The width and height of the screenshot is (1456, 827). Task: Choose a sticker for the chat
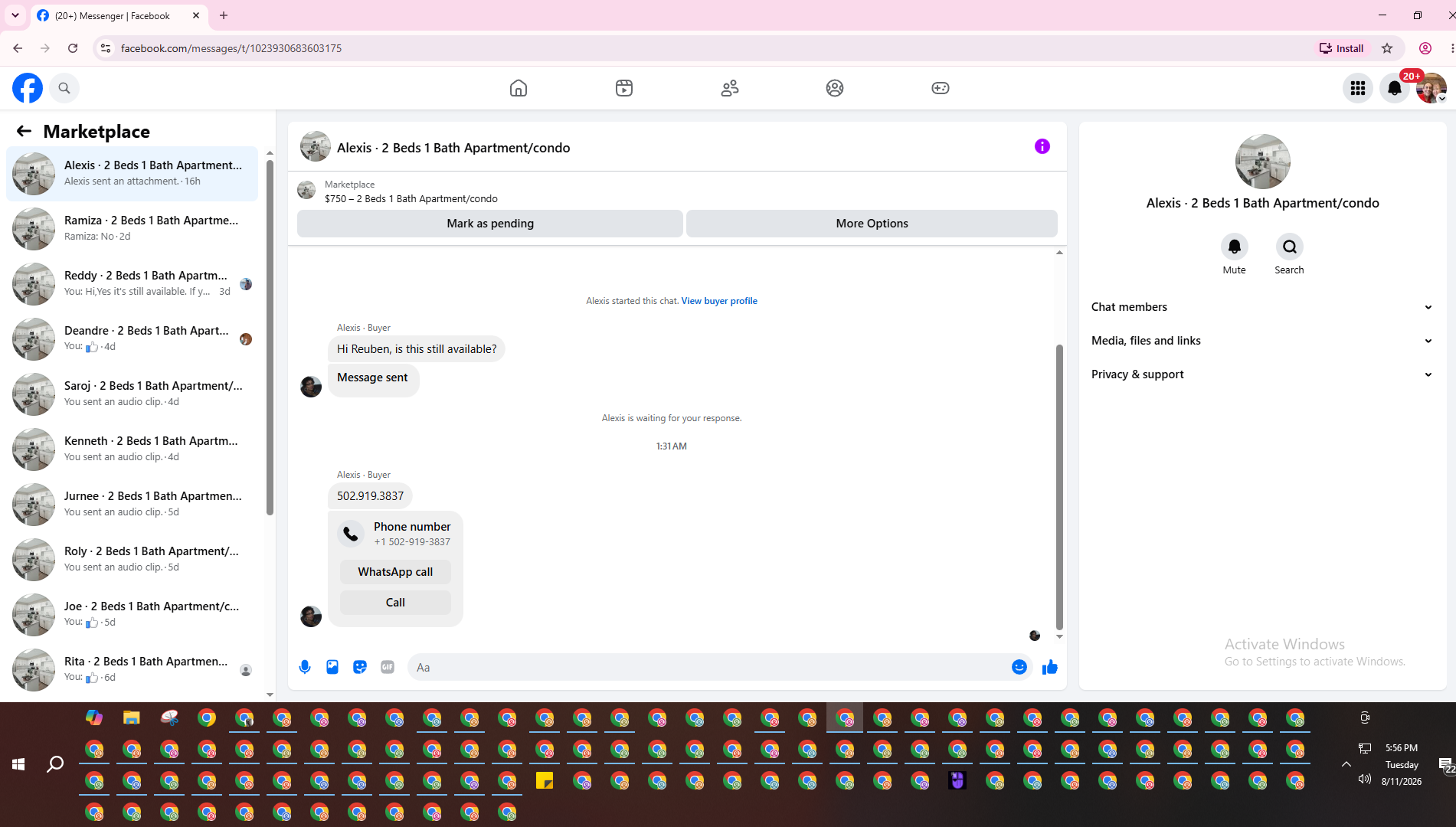tap(360, 667)
